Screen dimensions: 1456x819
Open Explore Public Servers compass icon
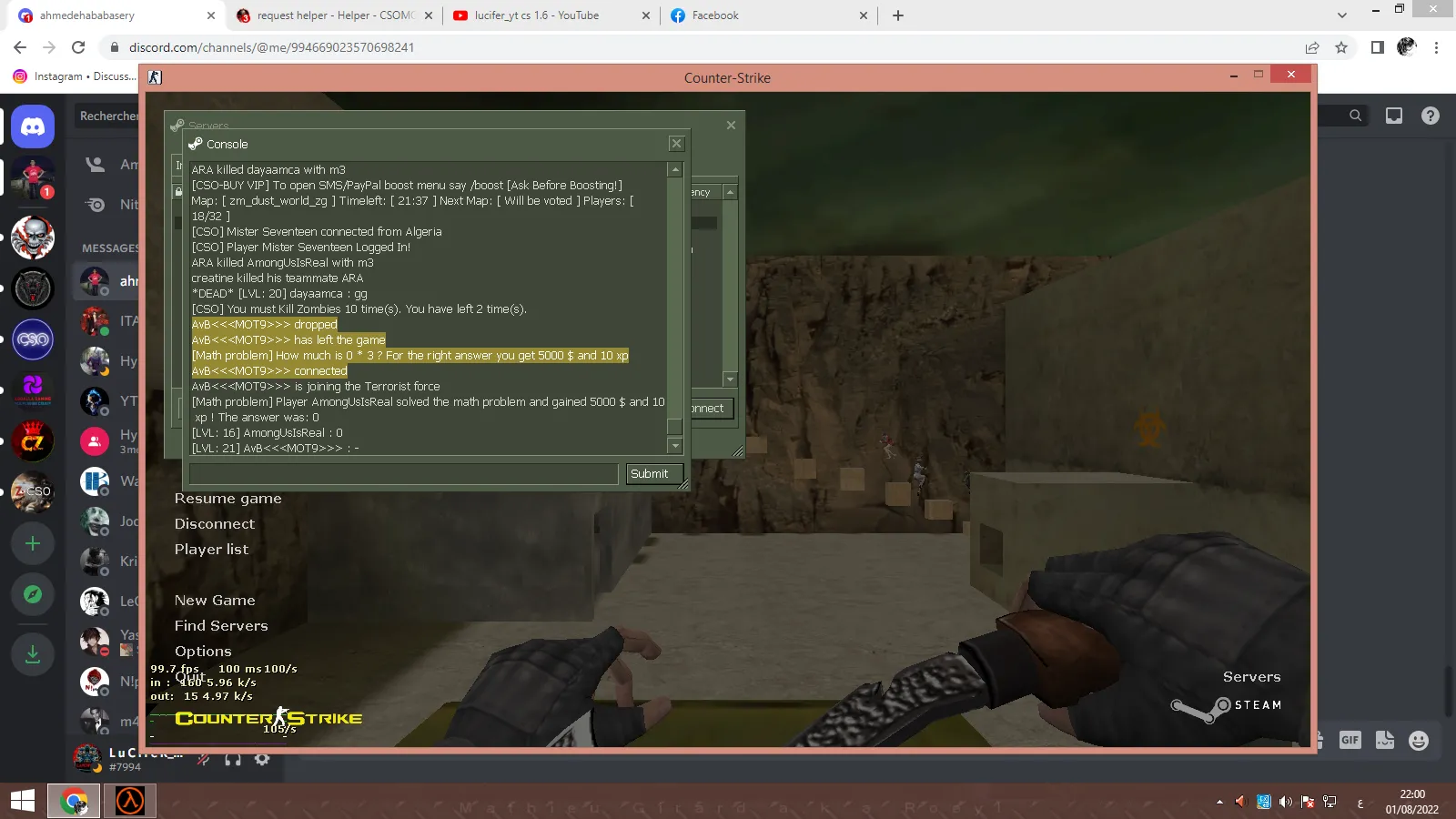pyautogui.click(x=33, y=594)
